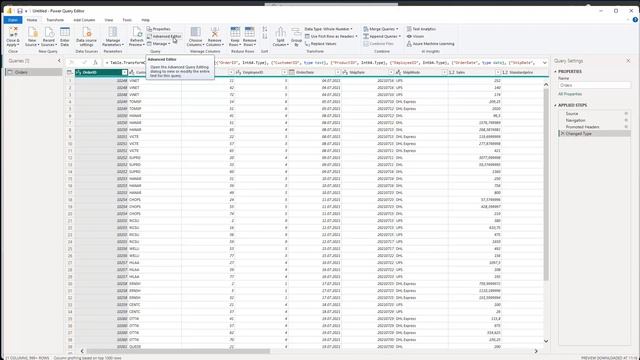Click the save icon in the title bar
The height and width of the screenshot is (360, 640).
pos(20,11)
